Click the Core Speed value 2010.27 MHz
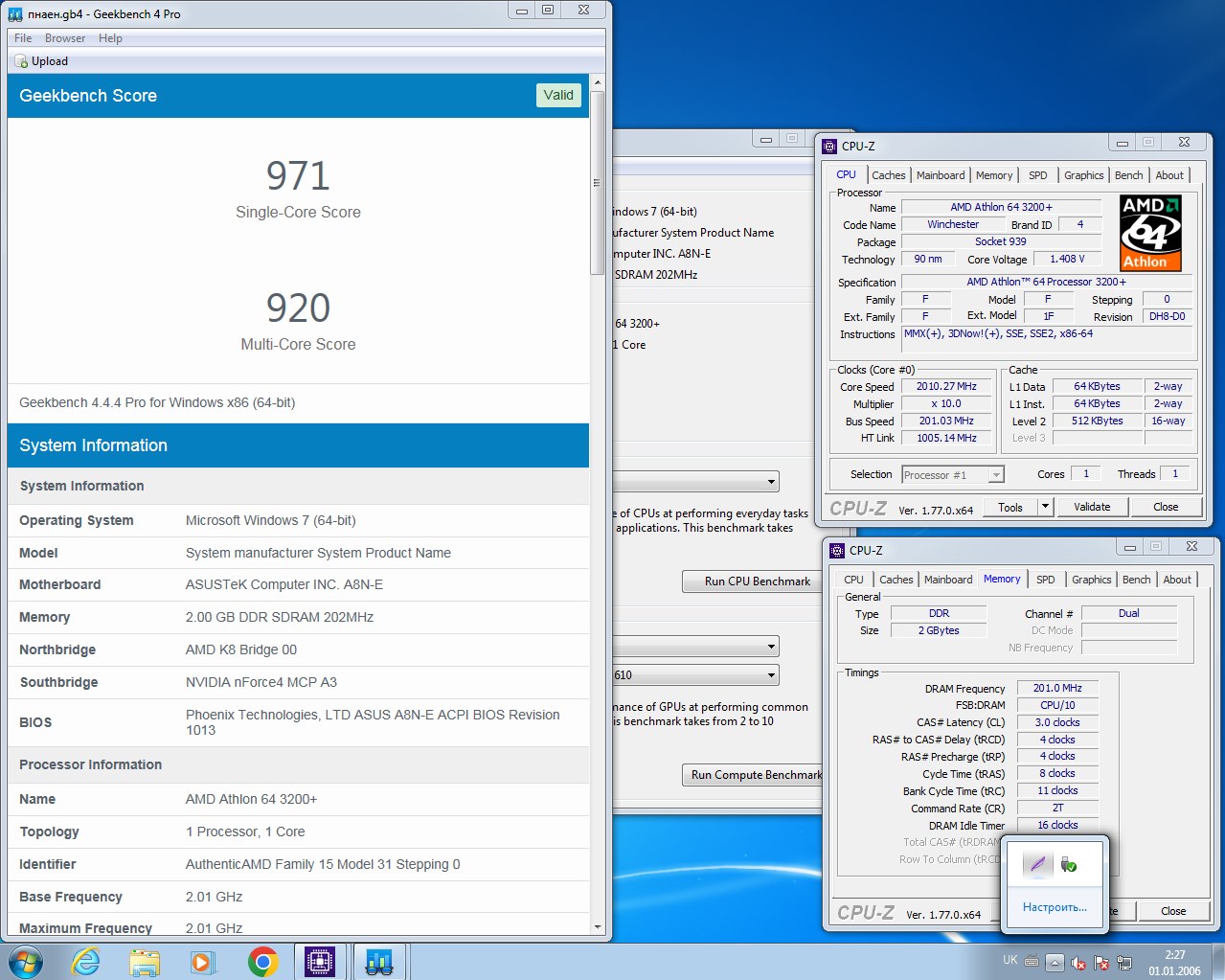 click(x=946, y=387)
